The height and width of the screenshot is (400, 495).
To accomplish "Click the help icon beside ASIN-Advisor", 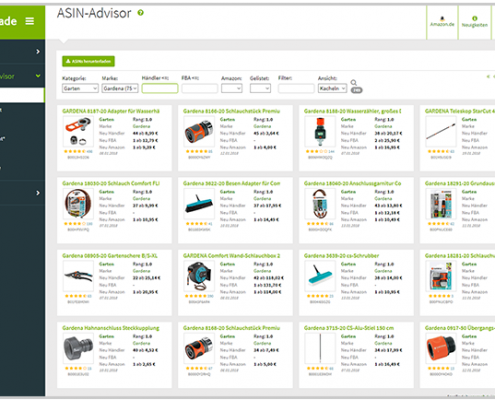I will point(141,13).
